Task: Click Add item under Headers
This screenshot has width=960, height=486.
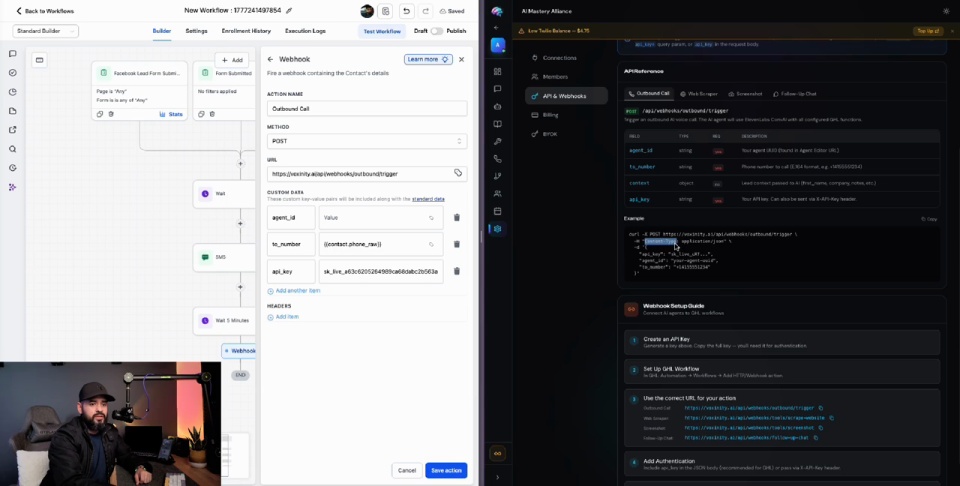Action: coord(283,316)
